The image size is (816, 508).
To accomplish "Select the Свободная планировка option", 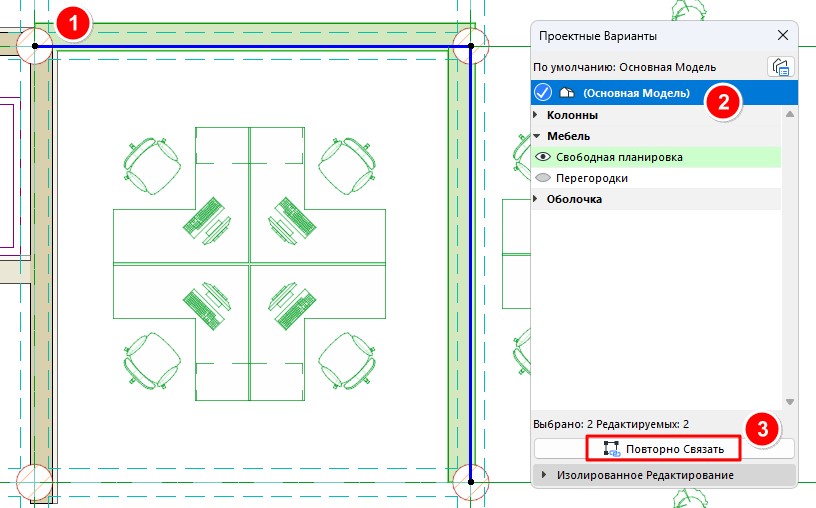I will (x=656, y=157).
